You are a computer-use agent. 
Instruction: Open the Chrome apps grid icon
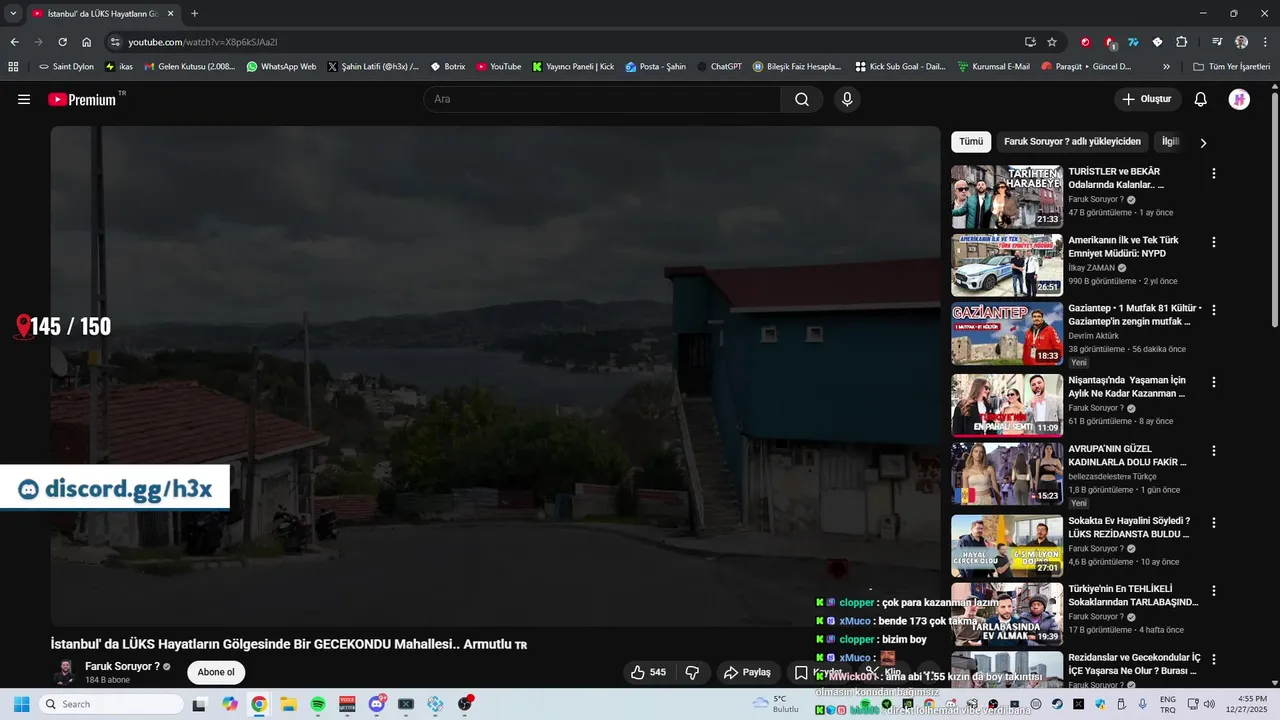(13, 67)
